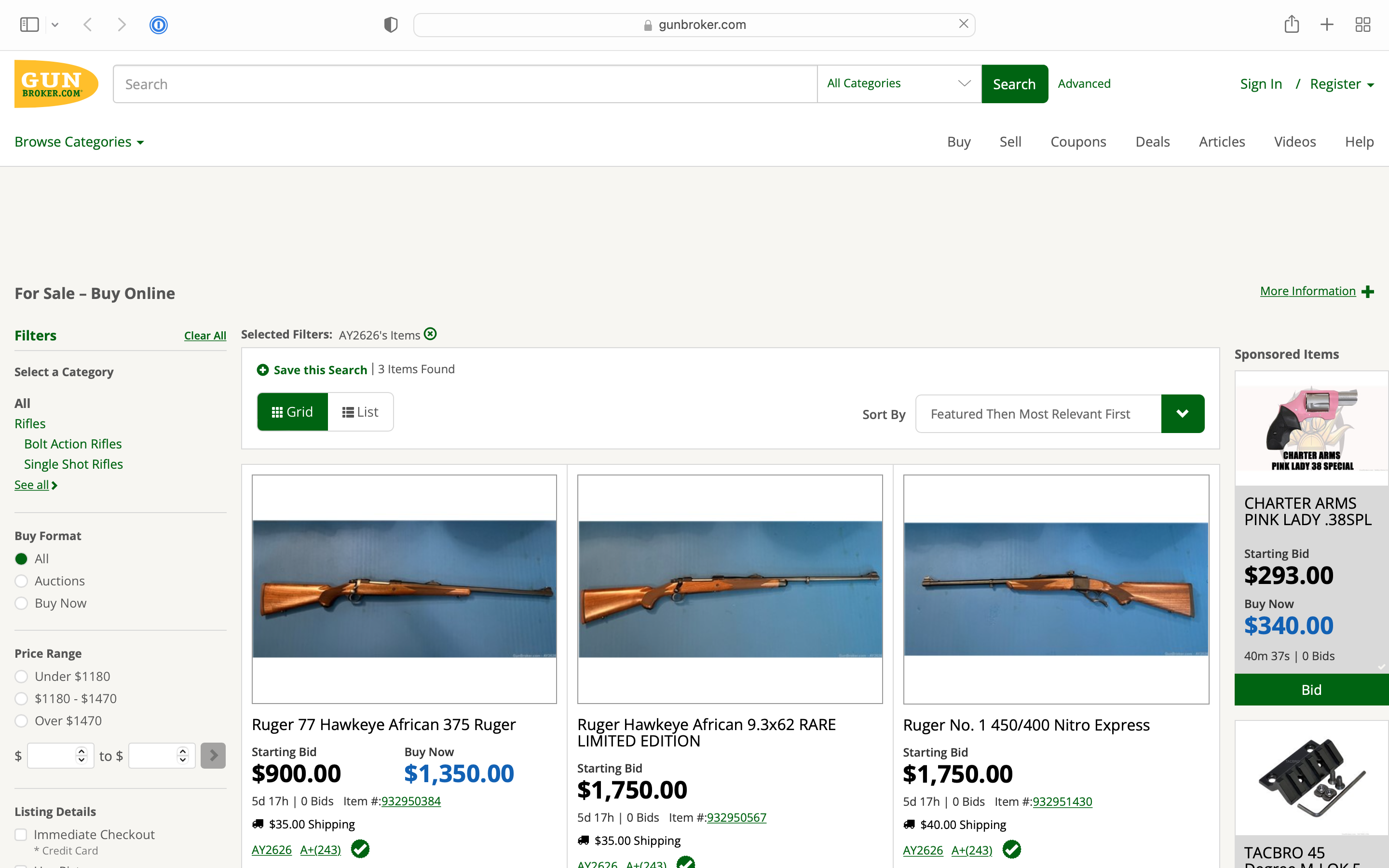
Task: Open the Deals menu item
Action: [1153, 142]
